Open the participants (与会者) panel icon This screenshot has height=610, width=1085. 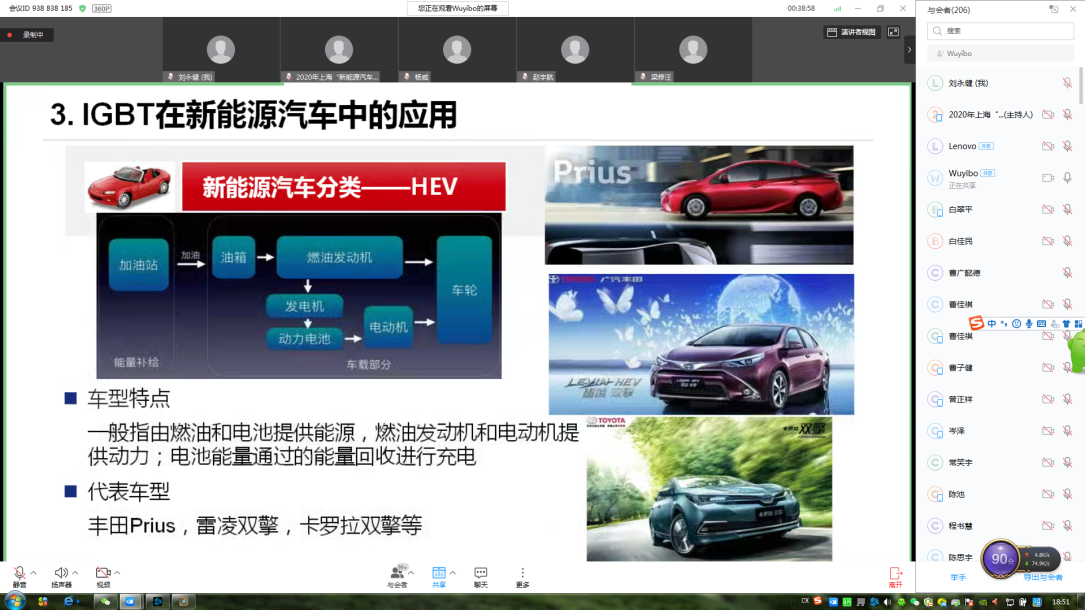398,573
